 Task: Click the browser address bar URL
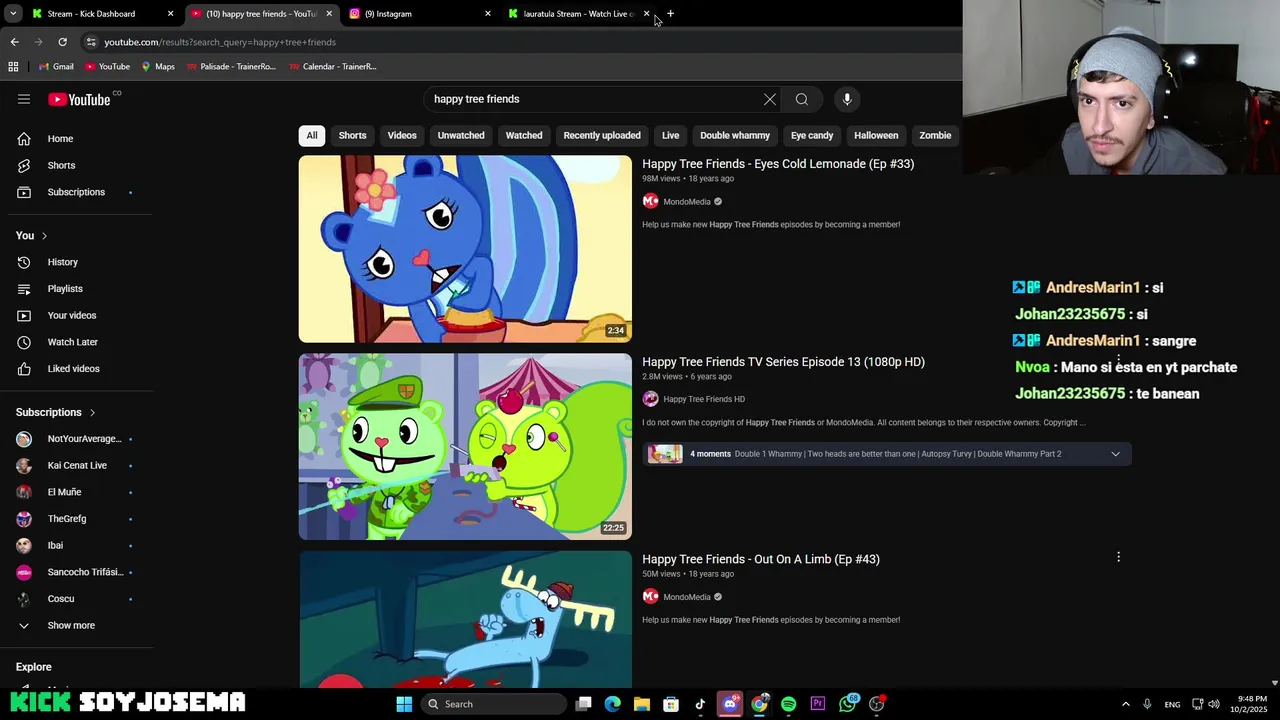[220, 42]
